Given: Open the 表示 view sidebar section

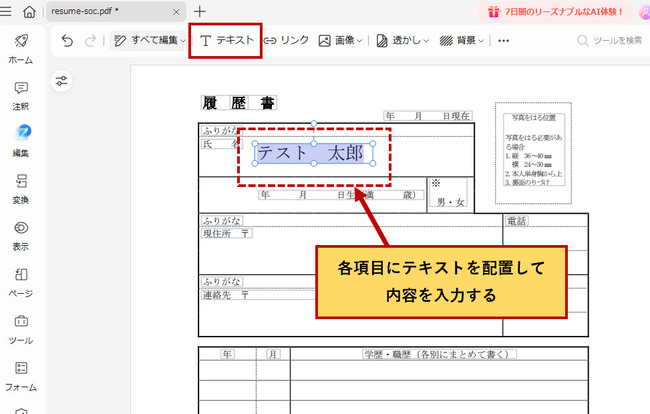Looking at the screenshot, I should point(21,236).
